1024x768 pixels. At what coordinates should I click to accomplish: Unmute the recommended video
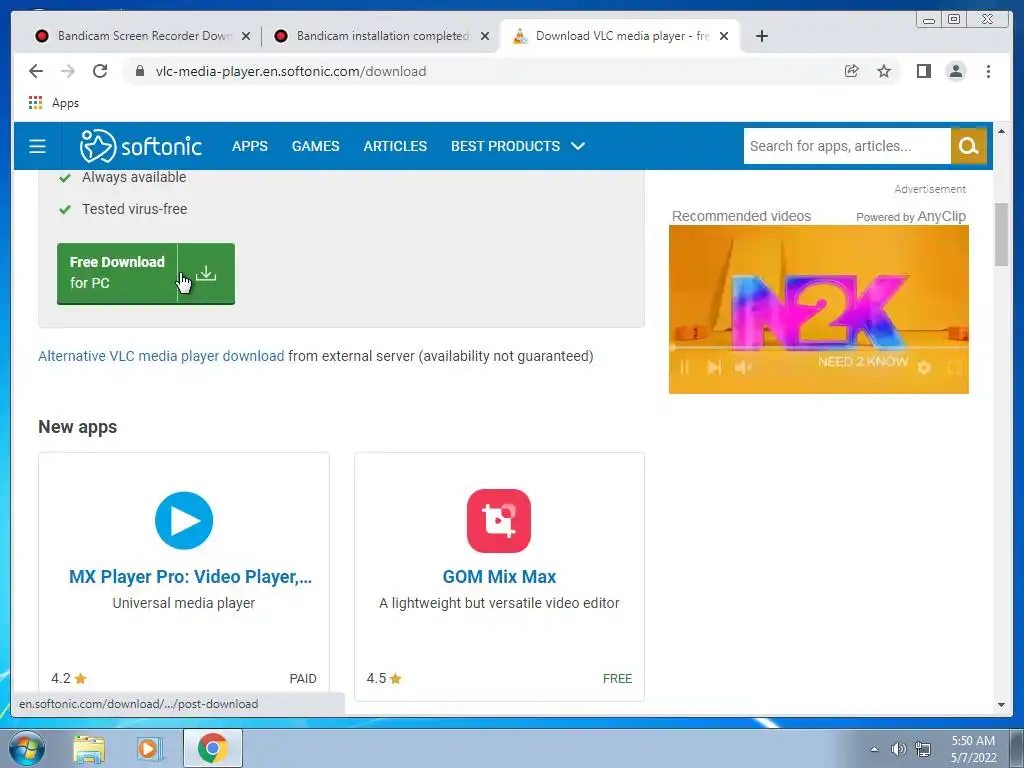(x=743, y=367)
